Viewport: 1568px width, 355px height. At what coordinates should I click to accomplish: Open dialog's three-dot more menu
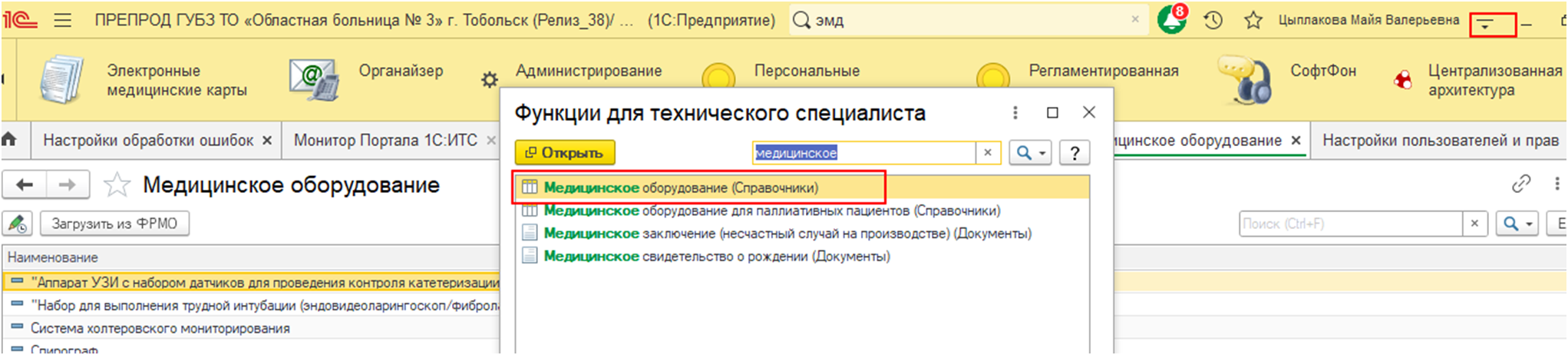click(x=1015, y=113)
